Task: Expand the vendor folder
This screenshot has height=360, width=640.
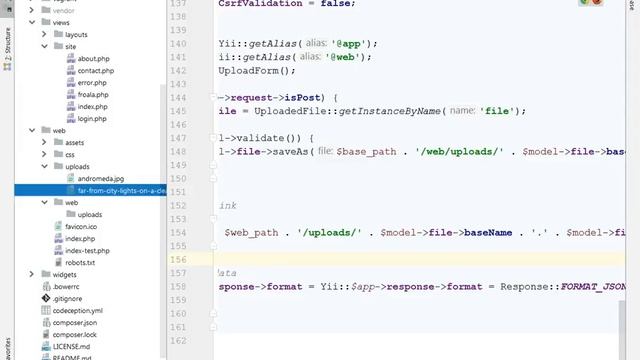Action: click(32, 10)
